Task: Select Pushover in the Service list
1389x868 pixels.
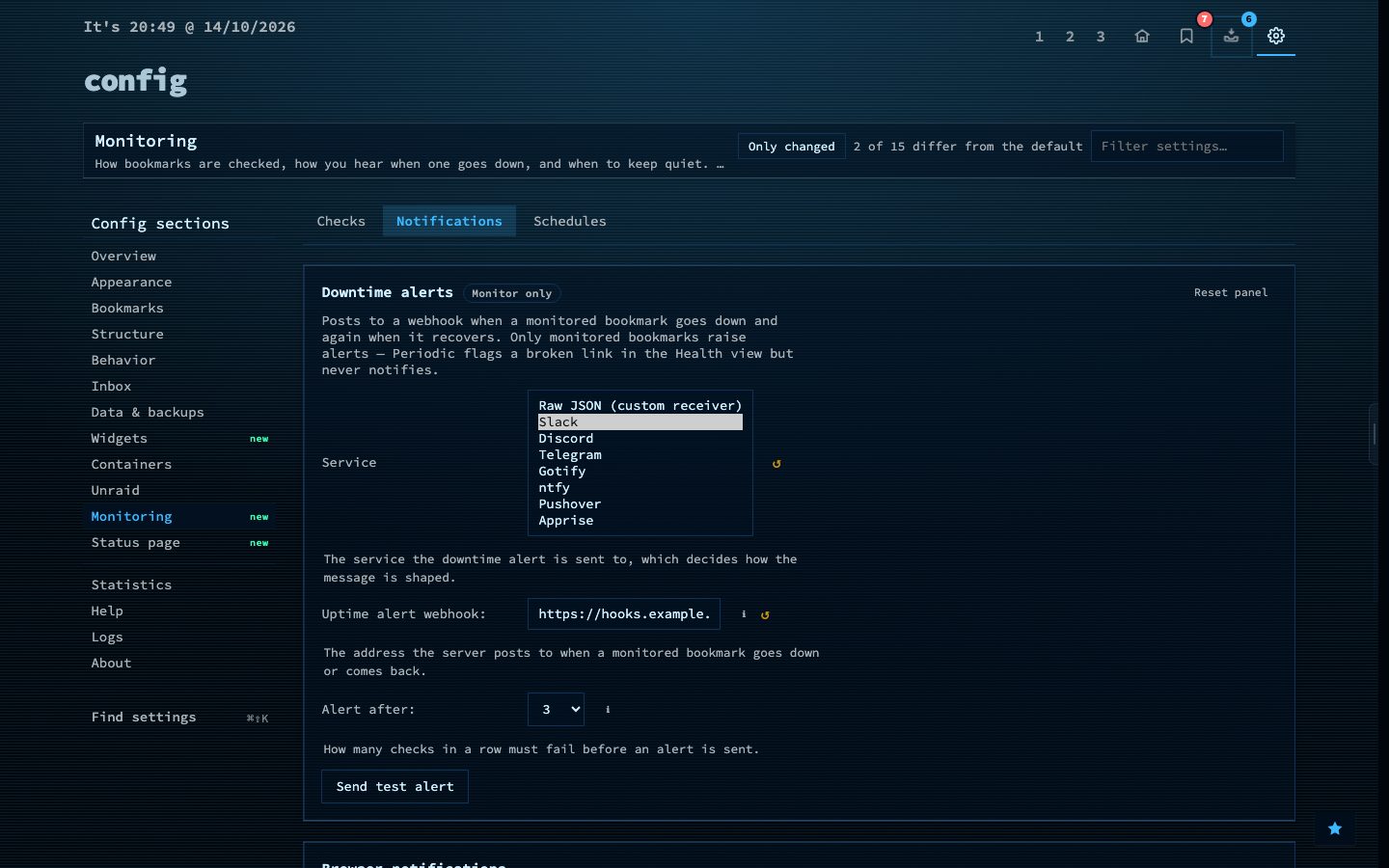Action: pyautogui.click(x=640, y=504)
